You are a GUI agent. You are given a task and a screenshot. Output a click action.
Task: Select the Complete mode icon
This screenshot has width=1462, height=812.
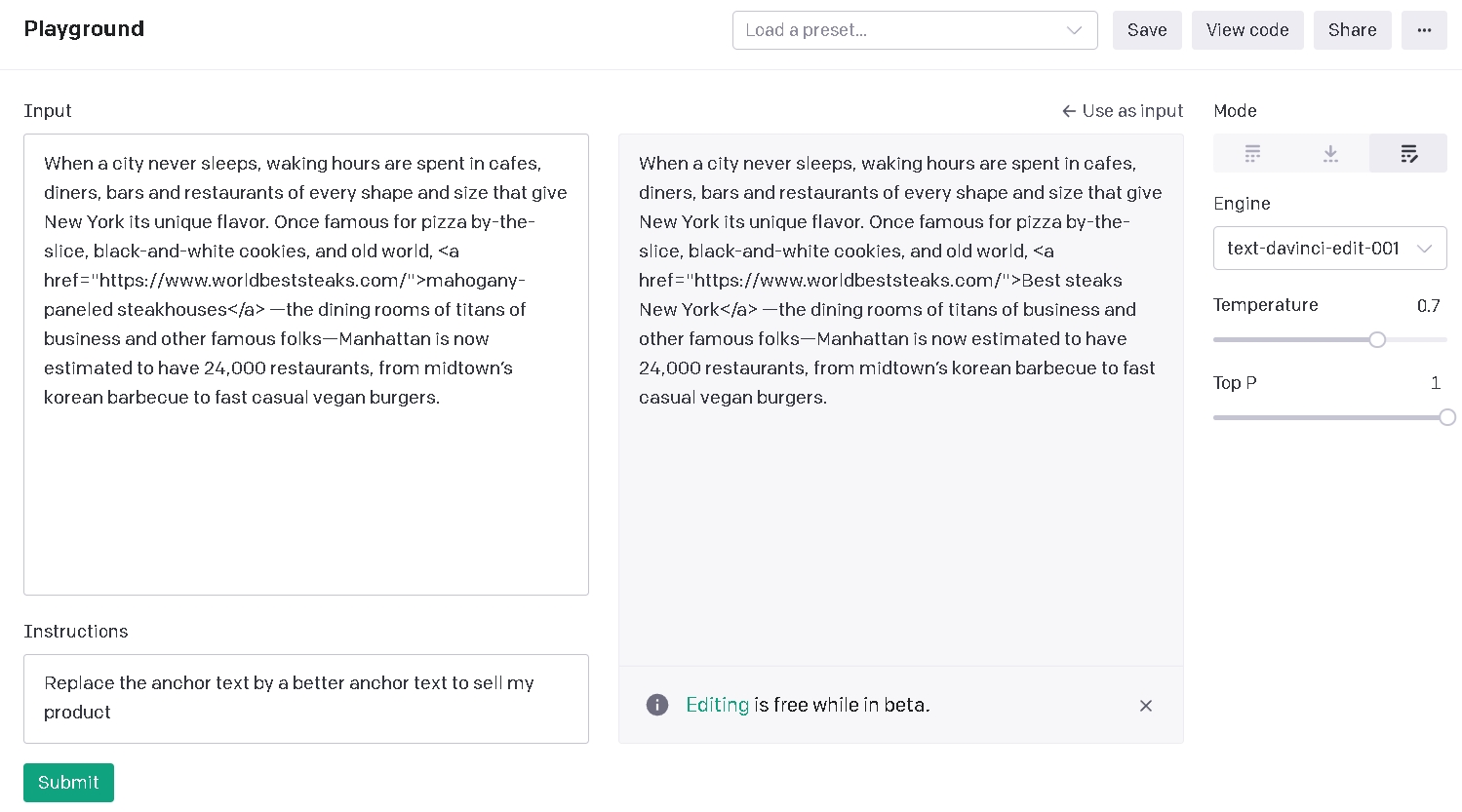(x=1252, y=153)
